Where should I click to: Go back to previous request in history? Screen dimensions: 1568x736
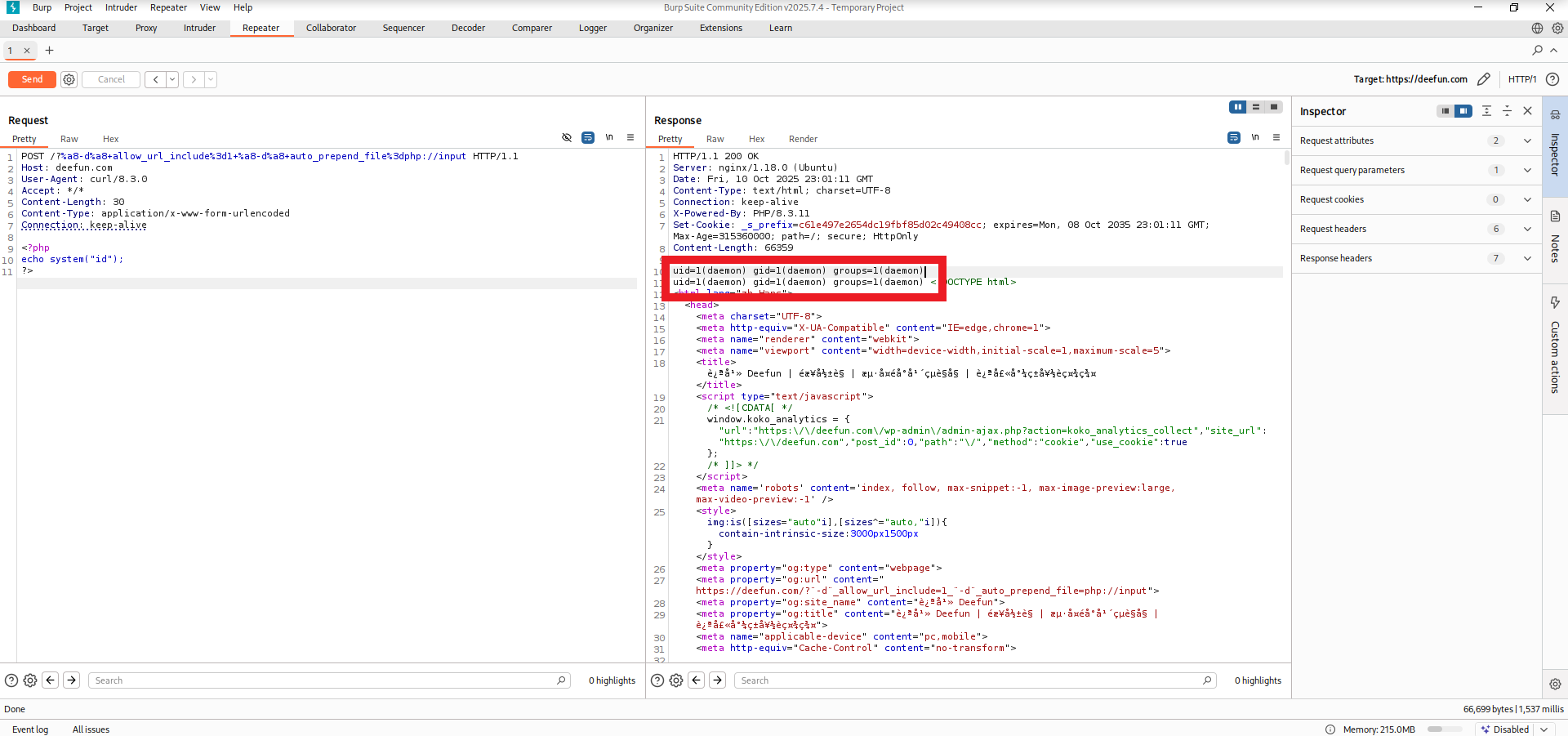pos(155,79)
